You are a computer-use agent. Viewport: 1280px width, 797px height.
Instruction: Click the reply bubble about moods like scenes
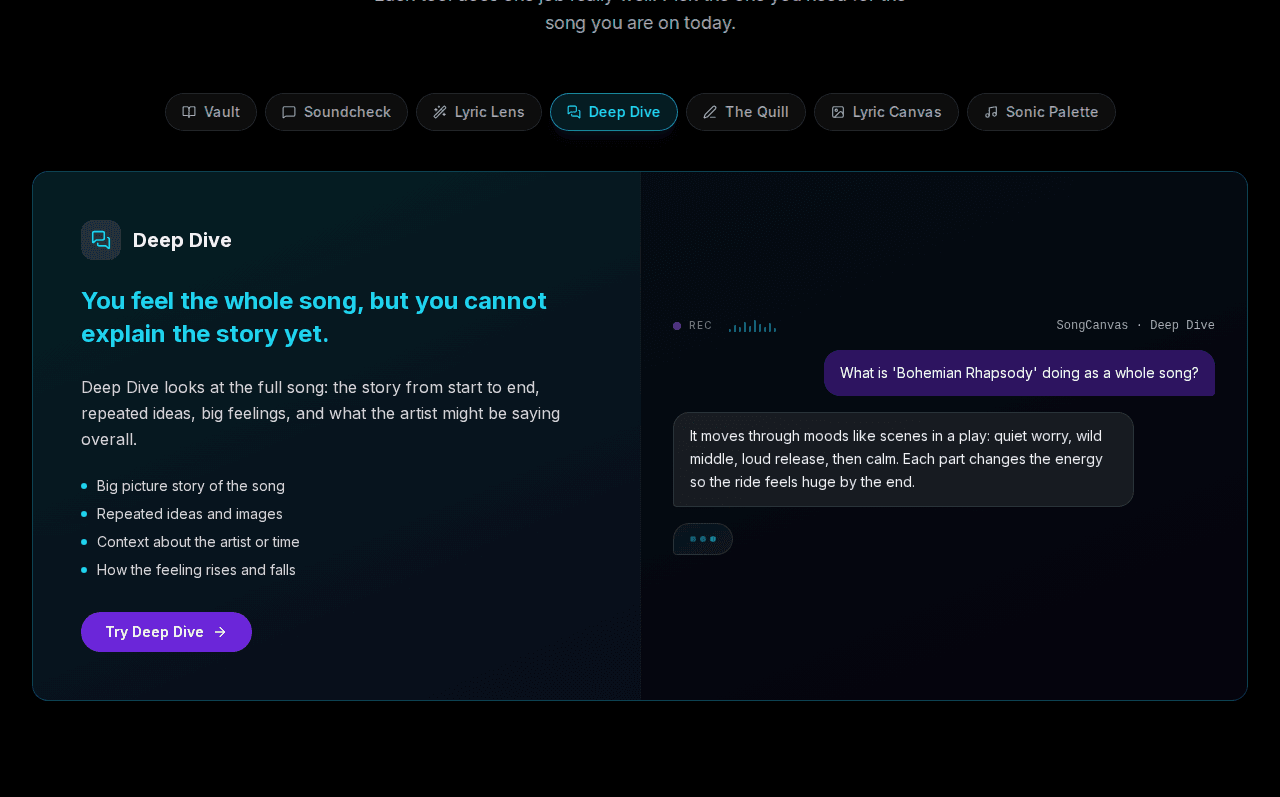click(903, 459)
